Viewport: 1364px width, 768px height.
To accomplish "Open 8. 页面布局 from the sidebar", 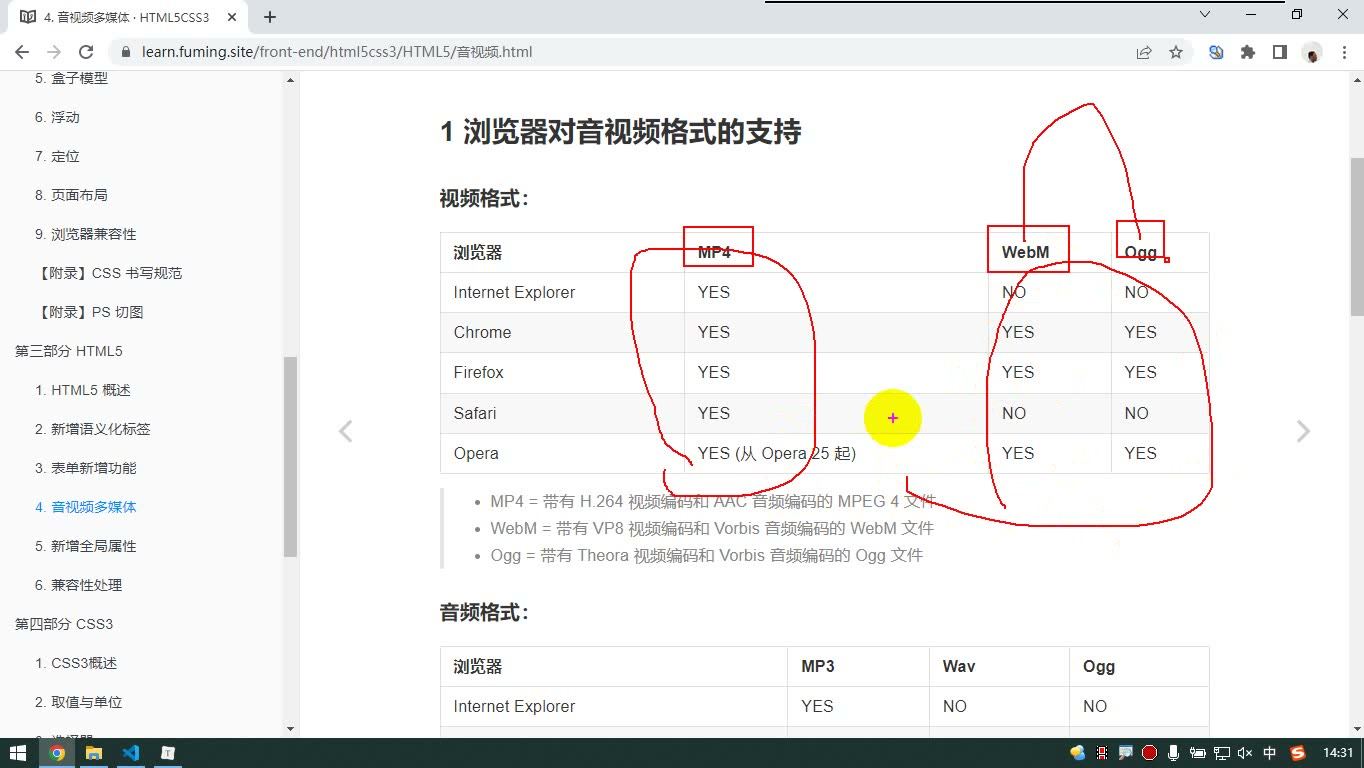I will (x=71, y=195).
